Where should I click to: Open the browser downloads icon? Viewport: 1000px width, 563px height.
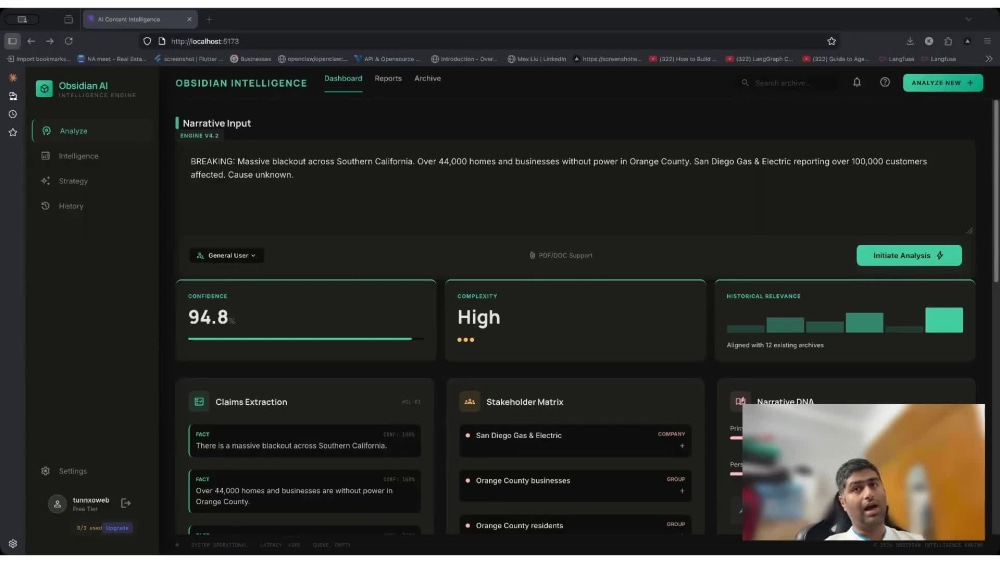[910, 41]
